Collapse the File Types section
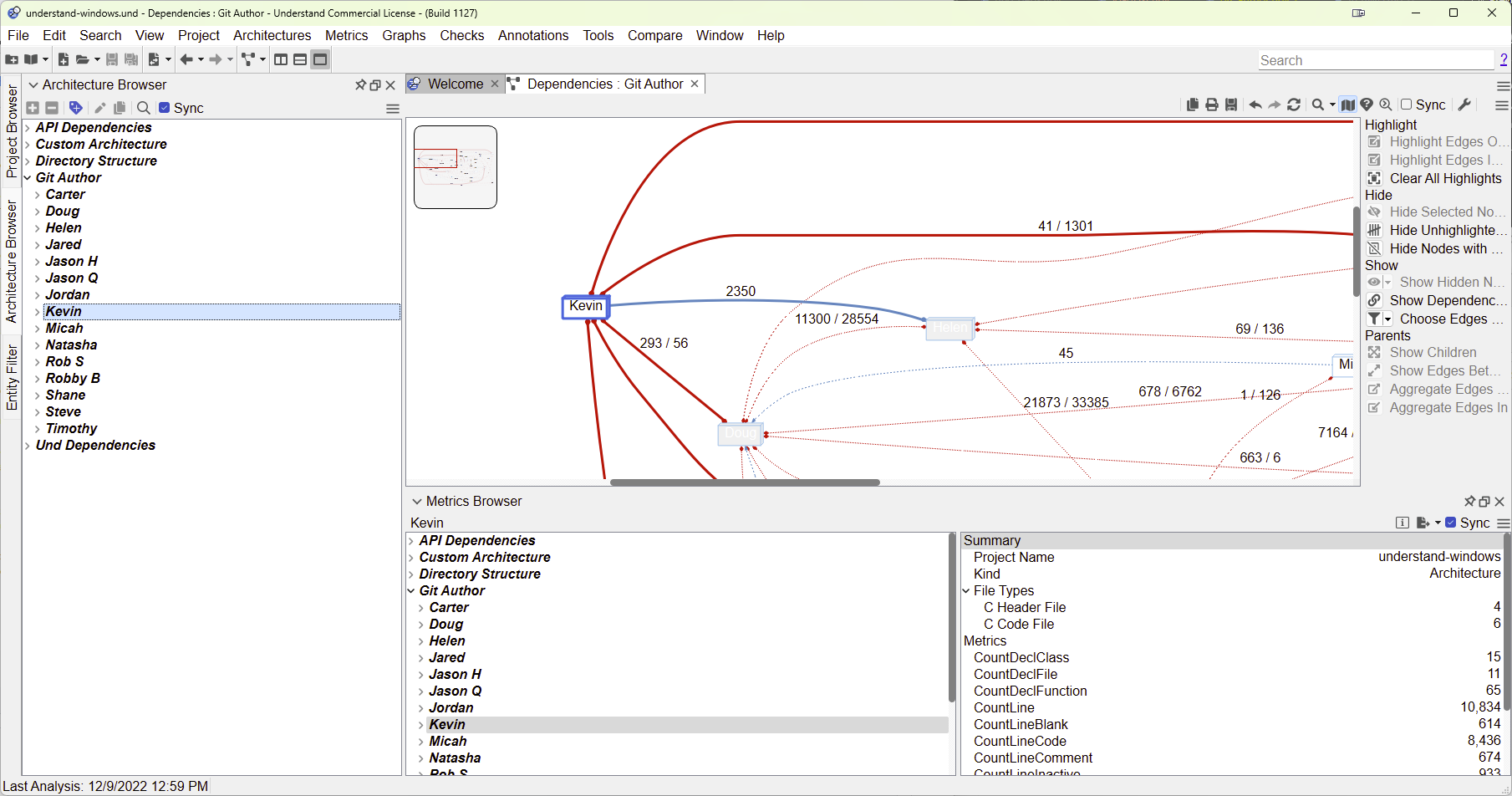Screen dimensions: 1512x796 967,590
